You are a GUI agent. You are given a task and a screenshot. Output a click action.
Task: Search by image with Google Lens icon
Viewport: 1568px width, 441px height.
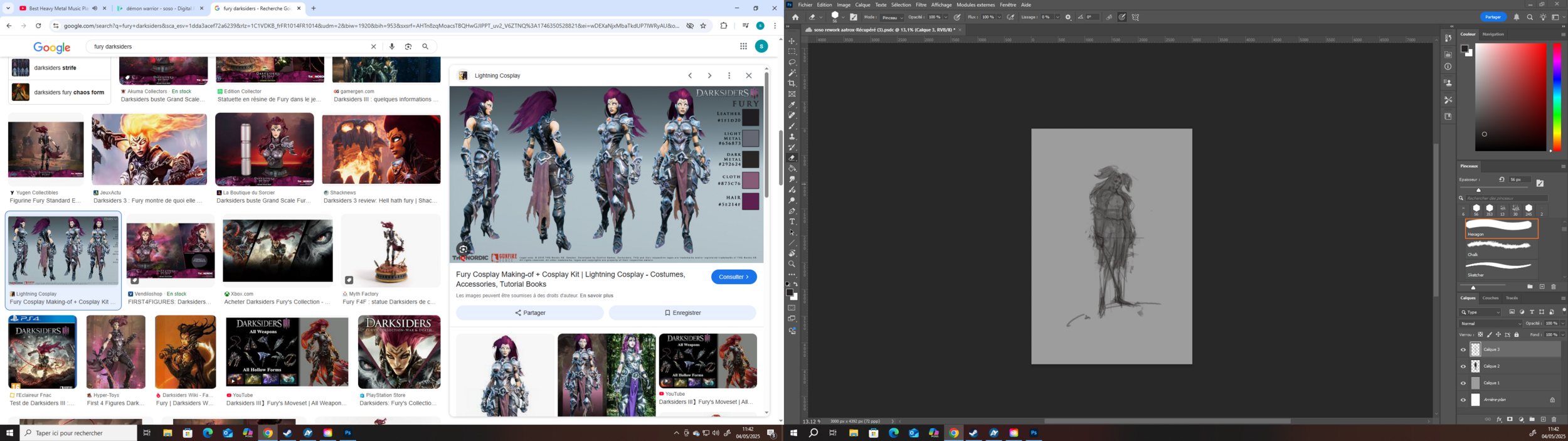(408, 46)
